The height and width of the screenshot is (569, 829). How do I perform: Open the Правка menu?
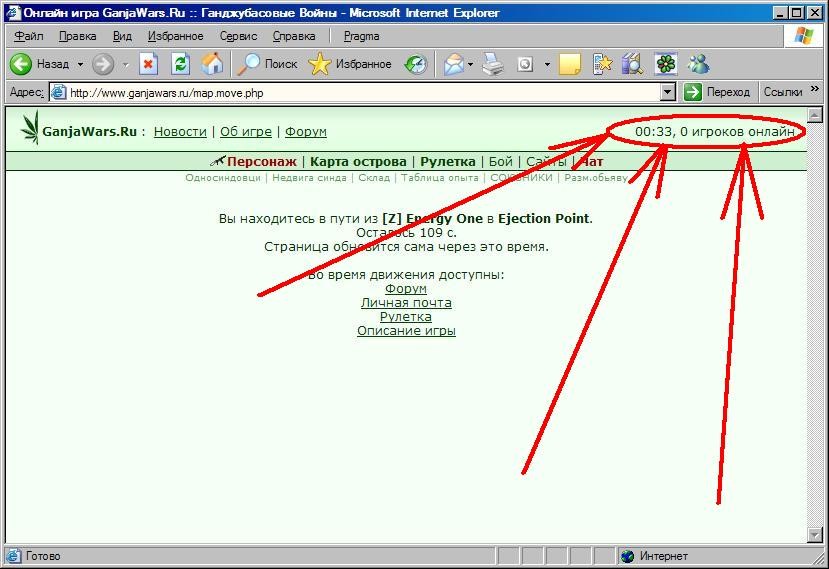77,36
